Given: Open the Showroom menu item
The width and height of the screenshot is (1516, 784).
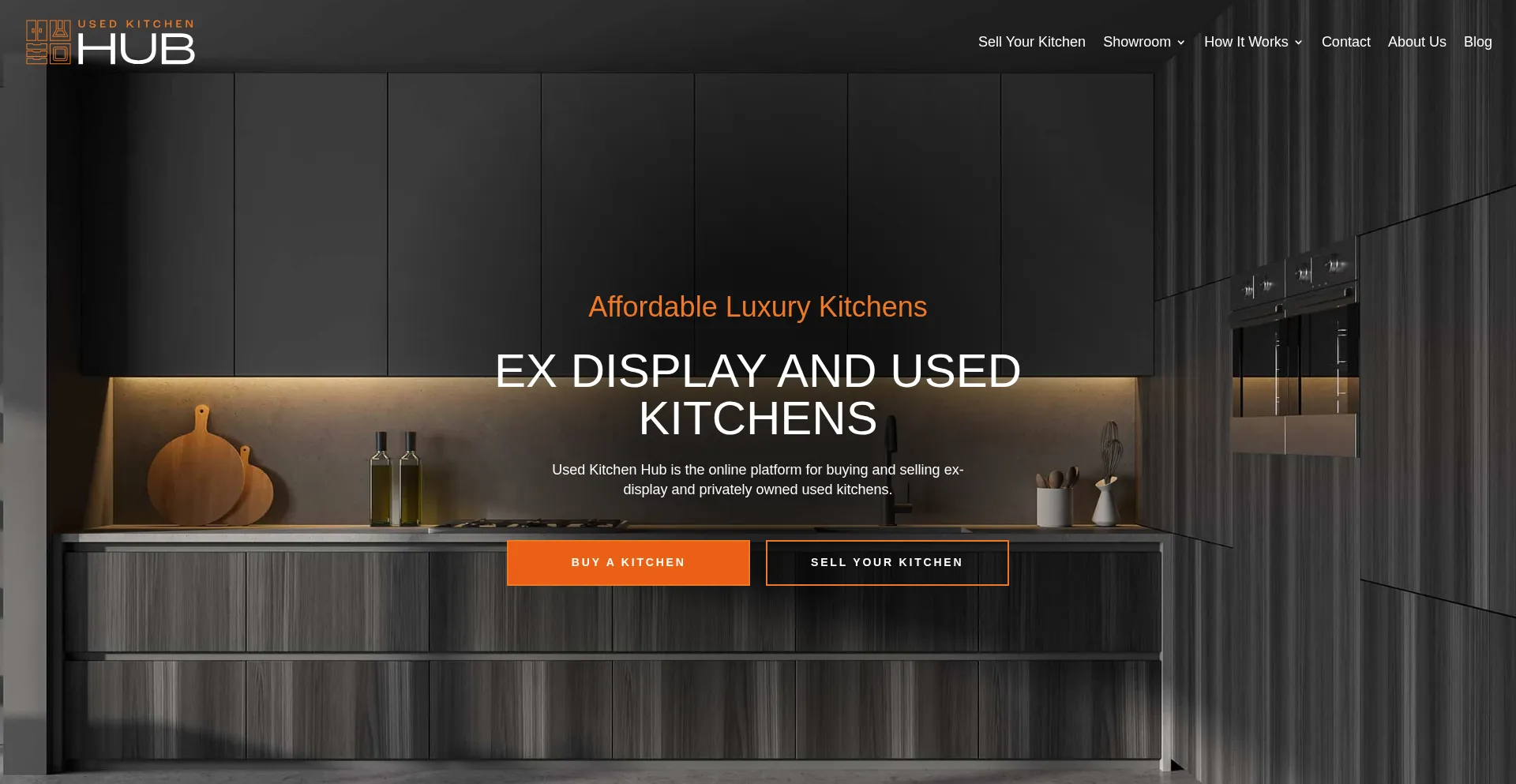Looking at the screenshot, I should [x=1136, y=42].
